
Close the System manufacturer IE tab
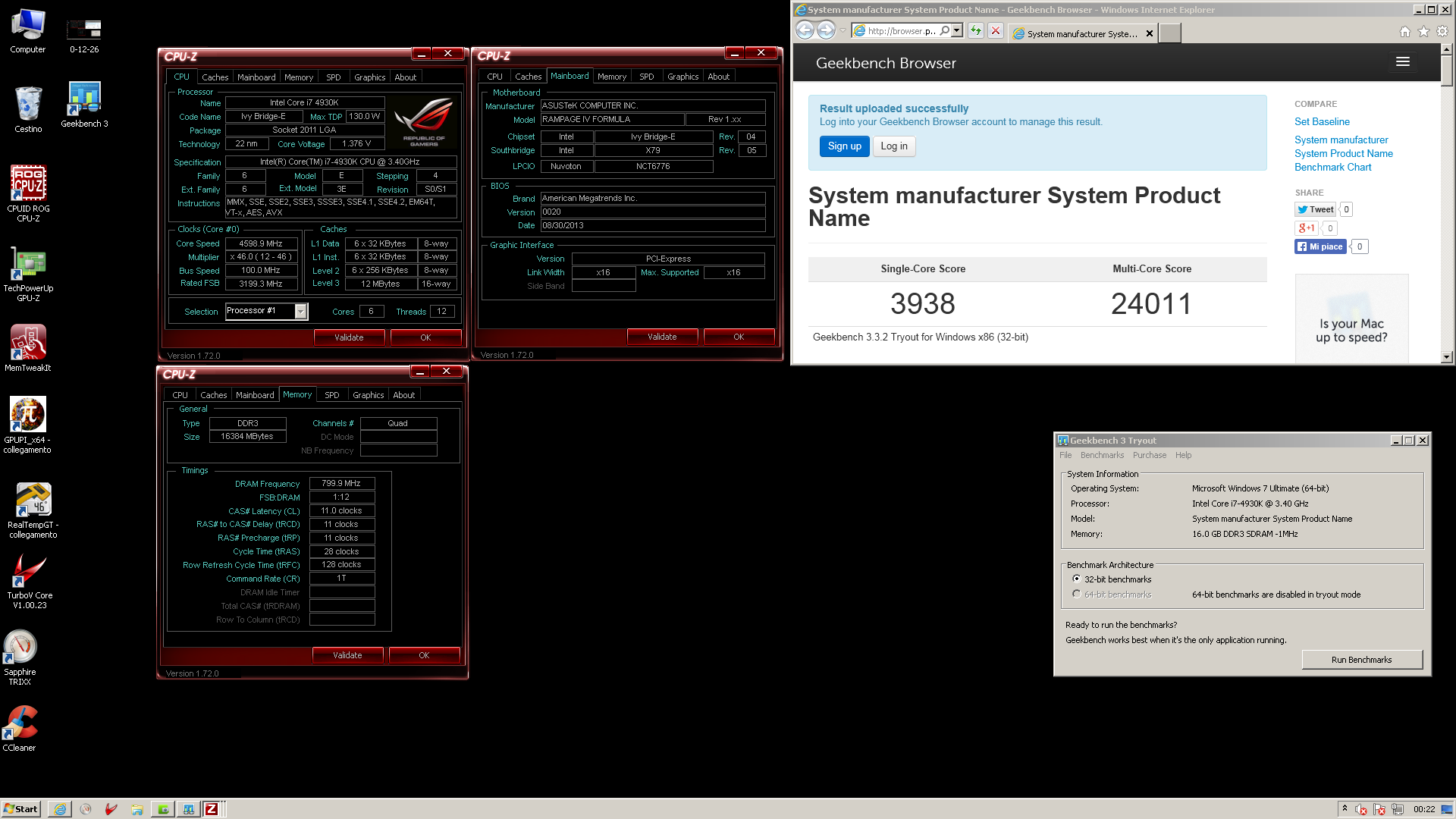pyautogui.click(x=1150, y=33)
